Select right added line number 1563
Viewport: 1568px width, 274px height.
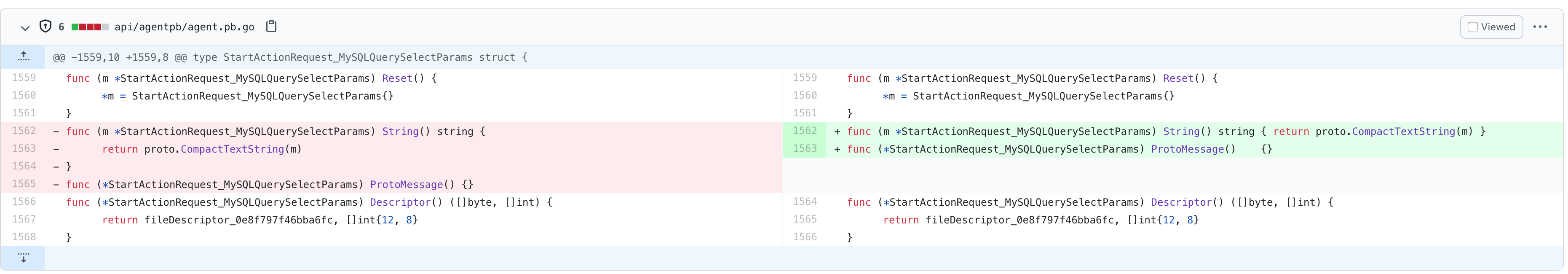click(805, 148)
